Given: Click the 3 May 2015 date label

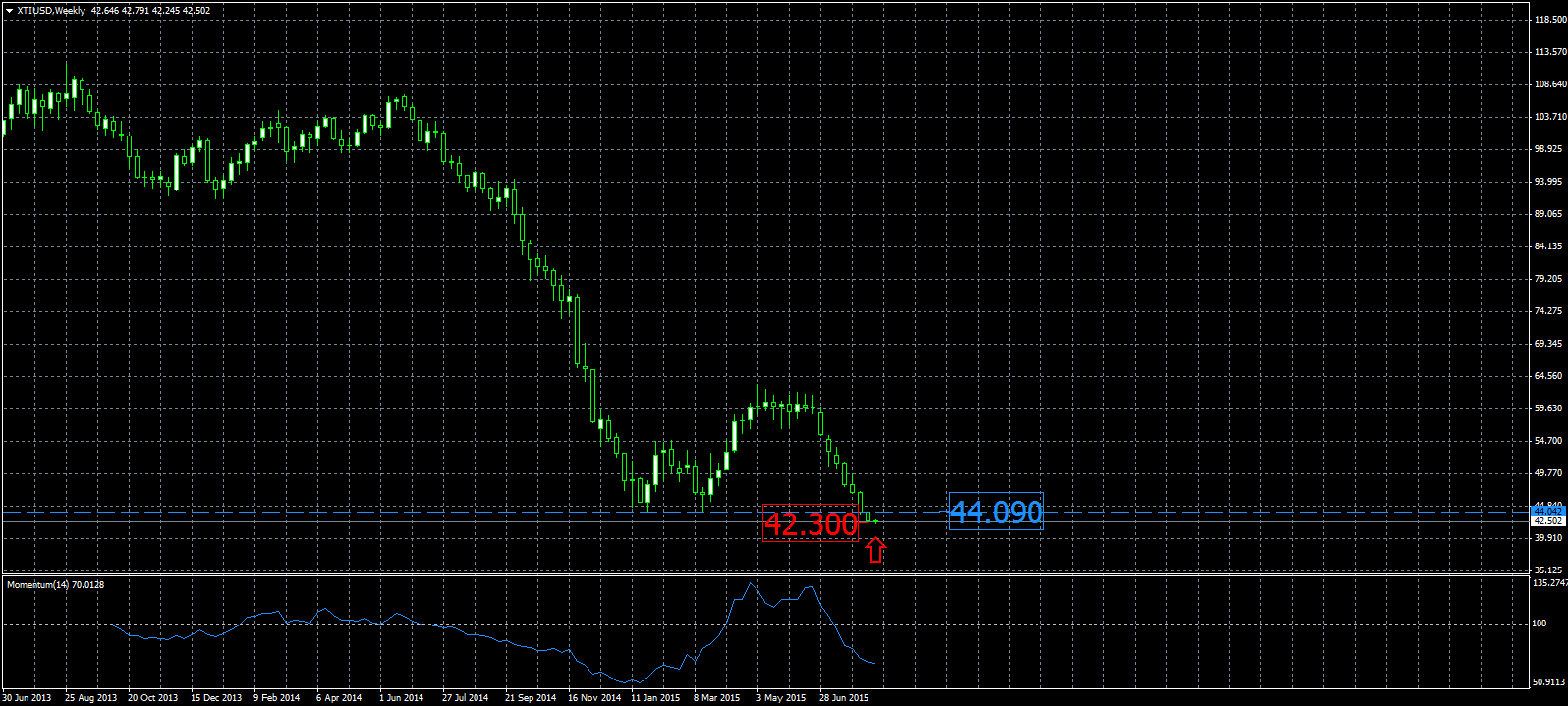Looking at the screenshot, I should [781, 698].
